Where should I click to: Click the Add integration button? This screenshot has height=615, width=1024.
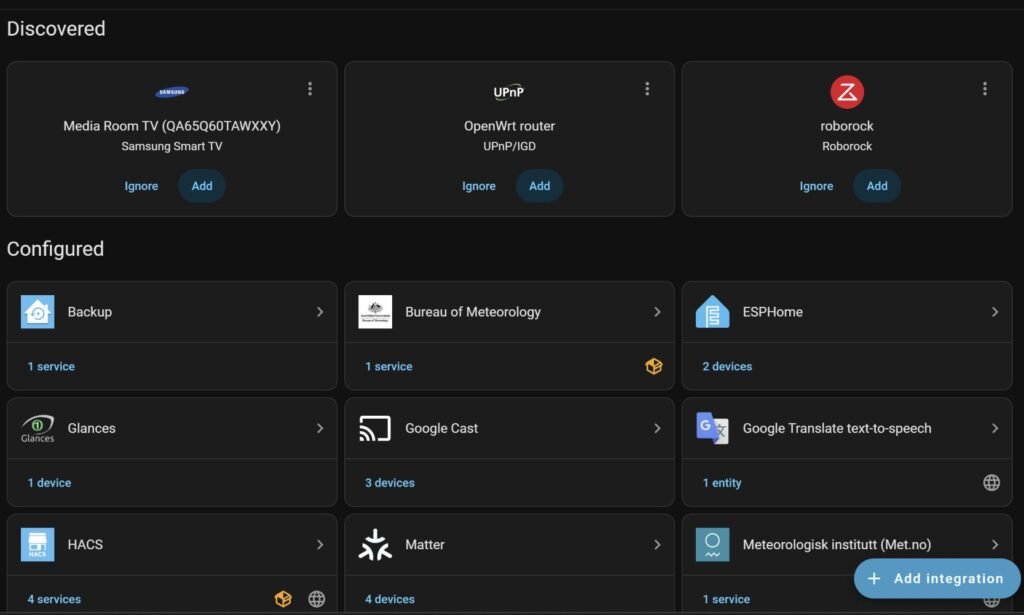(936, 578)
